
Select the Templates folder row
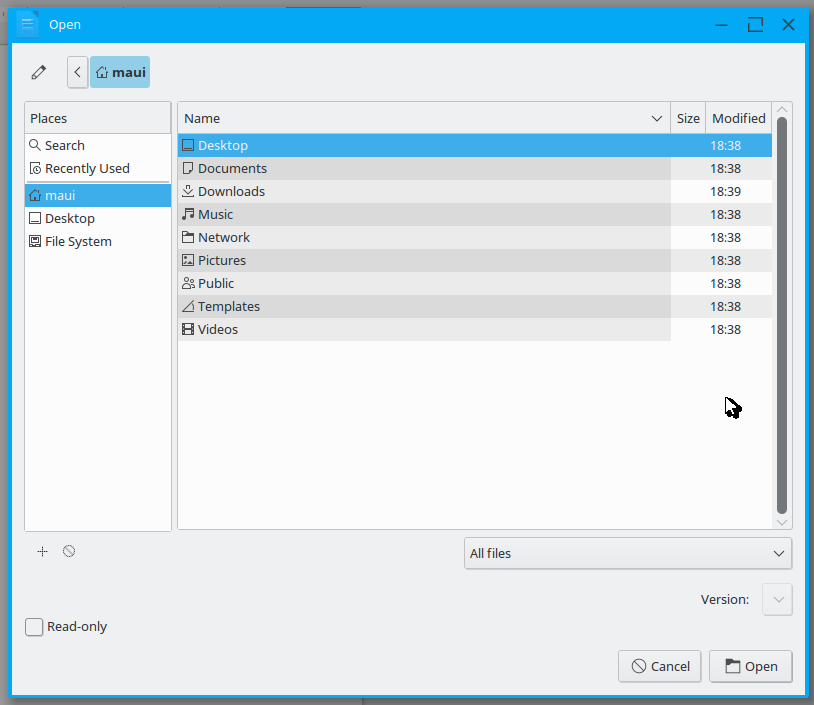point(475,306)
